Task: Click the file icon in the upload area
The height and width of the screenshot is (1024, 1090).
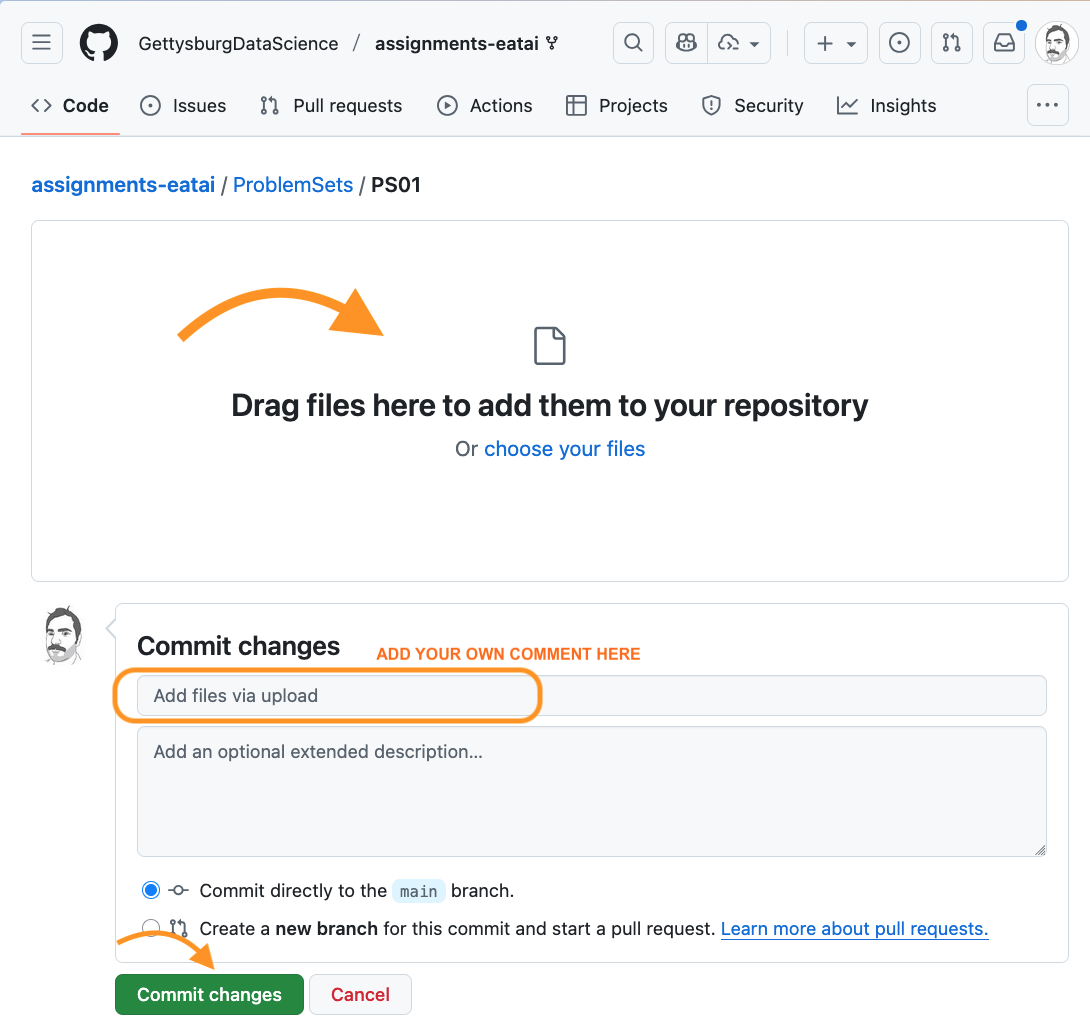Action: 550,346
